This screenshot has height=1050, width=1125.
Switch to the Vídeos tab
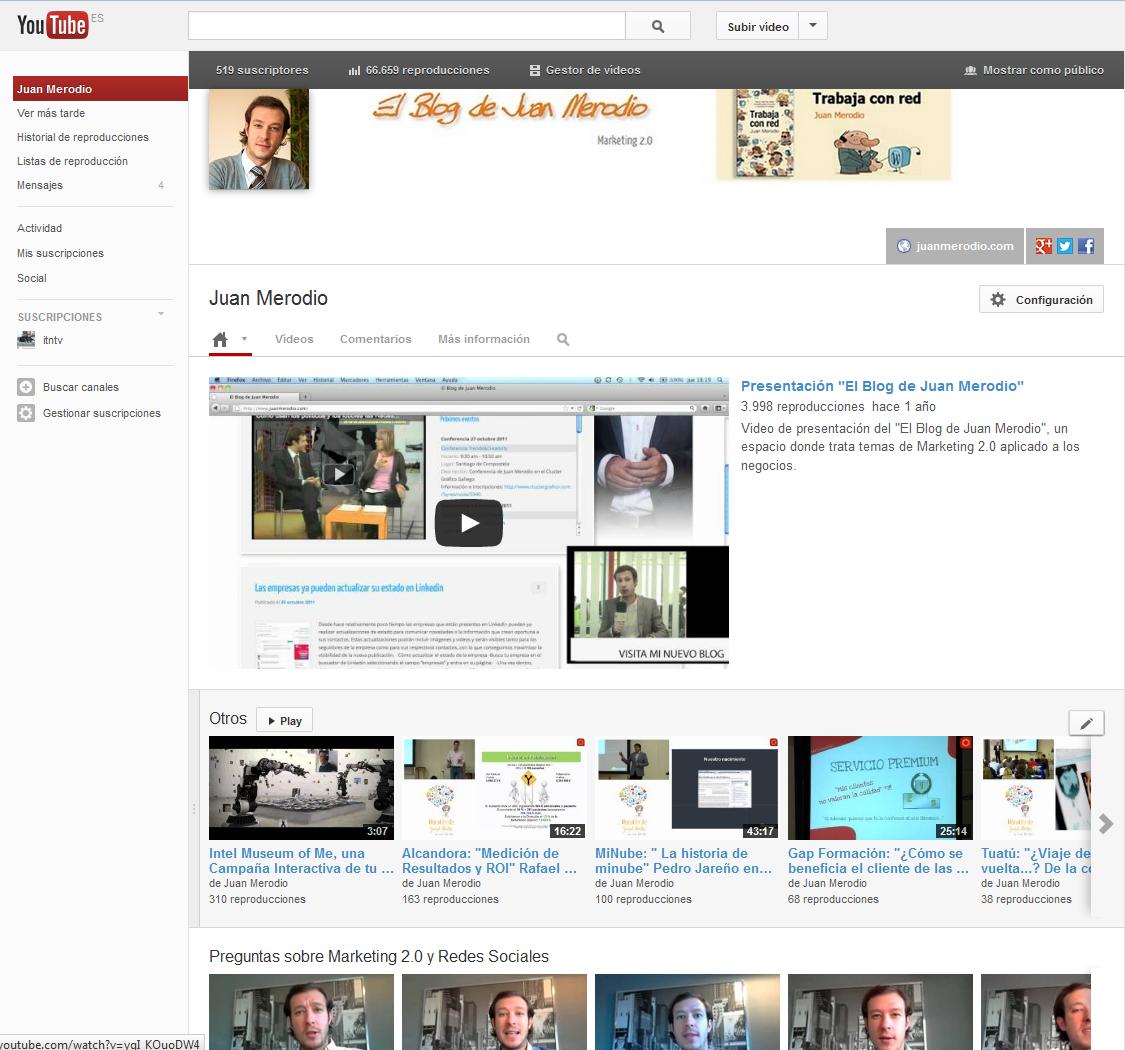(294, 339)
